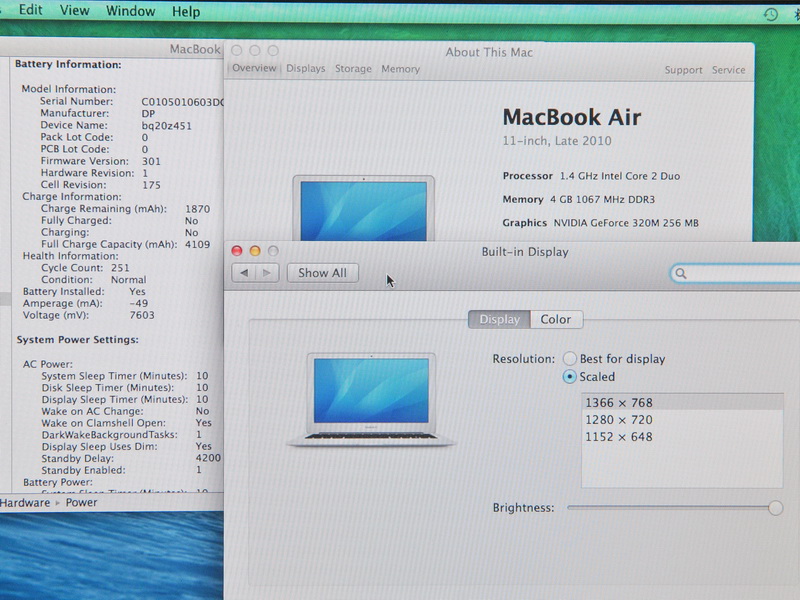Screen dimensions: 800x600
Task: Click the Charge Remaining value 1870
Action: 197,209
